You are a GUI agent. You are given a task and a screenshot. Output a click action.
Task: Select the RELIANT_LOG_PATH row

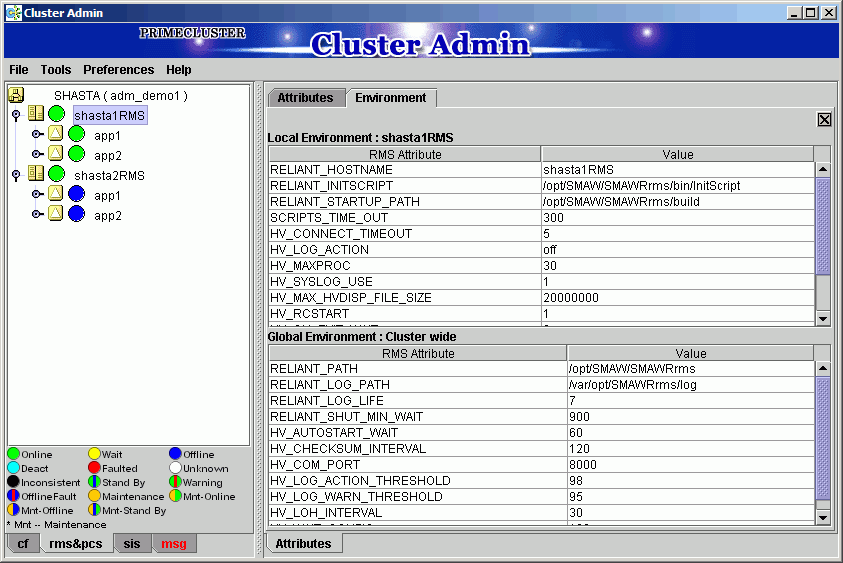542,385
